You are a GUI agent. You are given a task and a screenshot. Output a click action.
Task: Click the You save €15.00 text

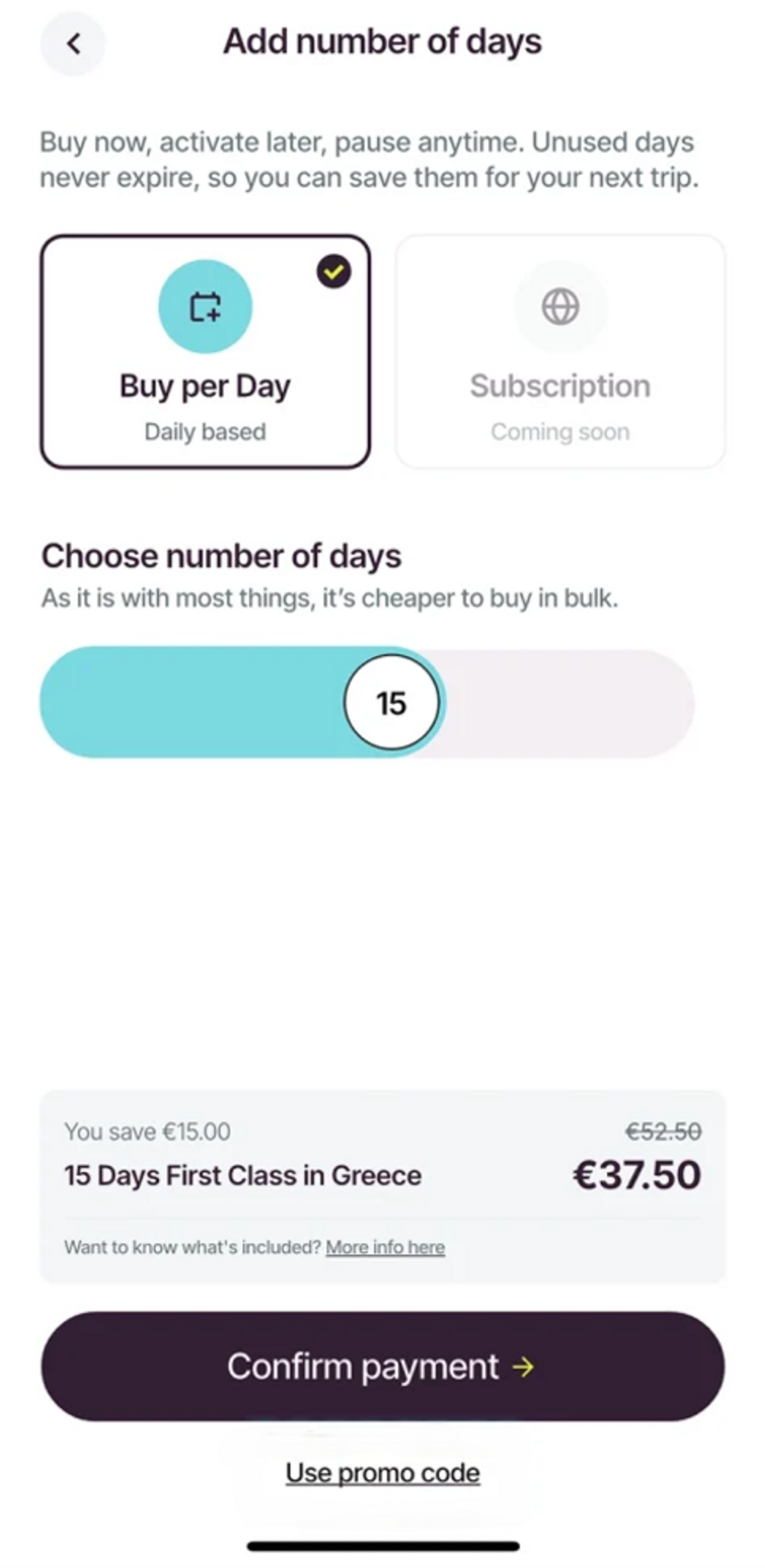pos(147,1132)
